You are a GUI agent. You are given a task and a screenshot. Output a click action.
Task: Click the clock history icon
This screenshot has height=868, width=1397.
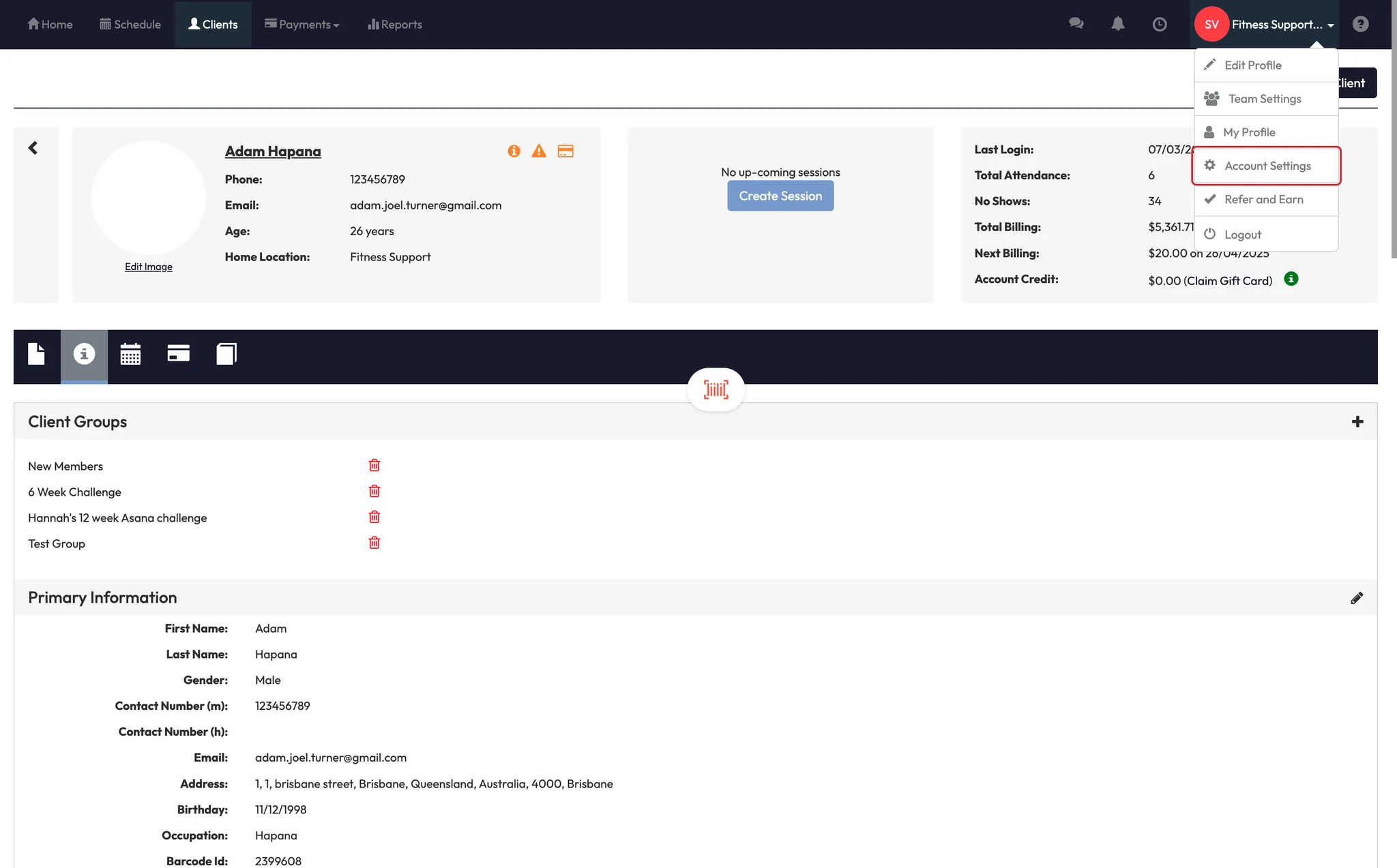[1159, 25]
